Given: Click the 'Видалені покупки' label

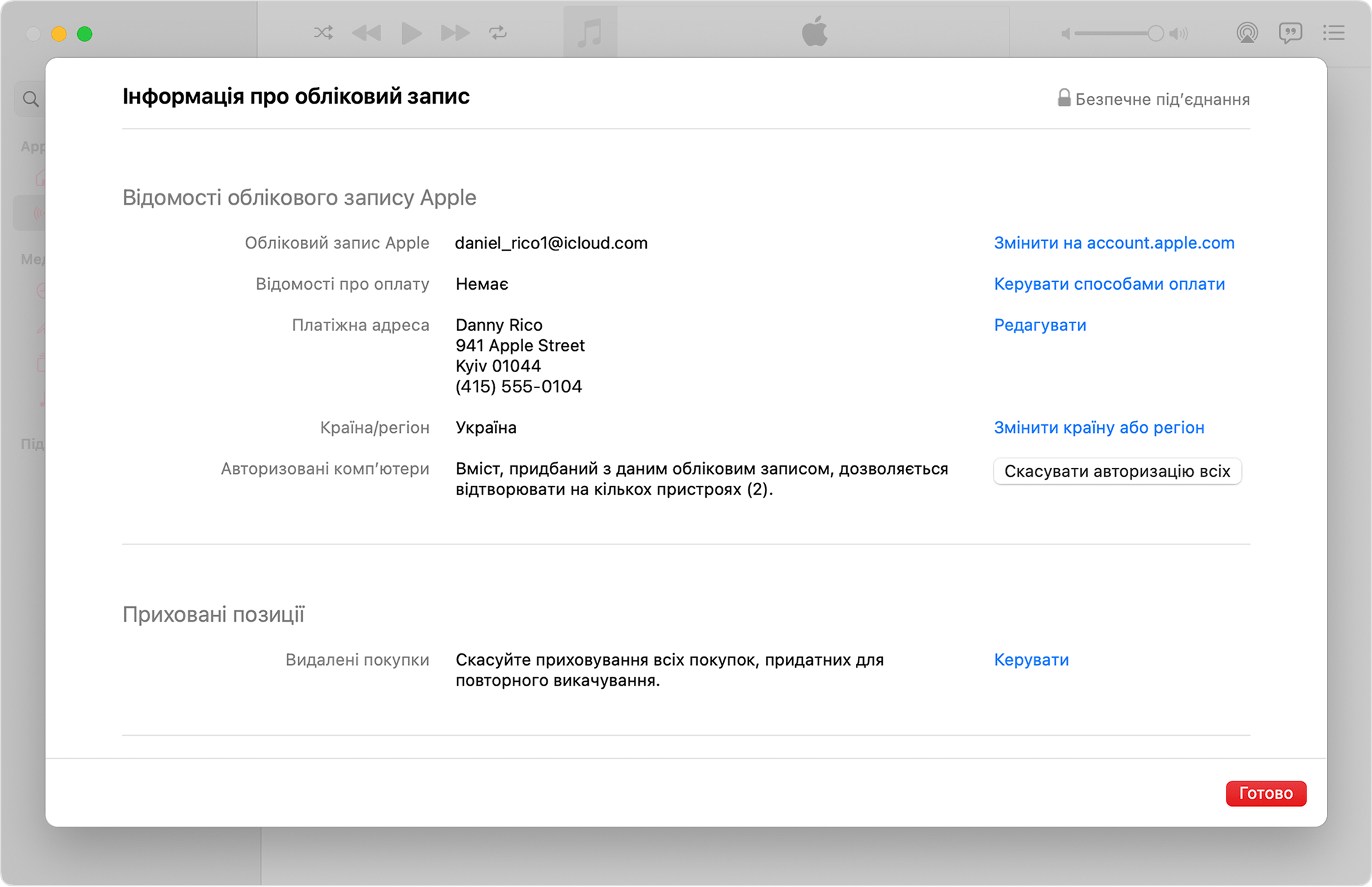Looking at the screenshot, I should point(357,660).
